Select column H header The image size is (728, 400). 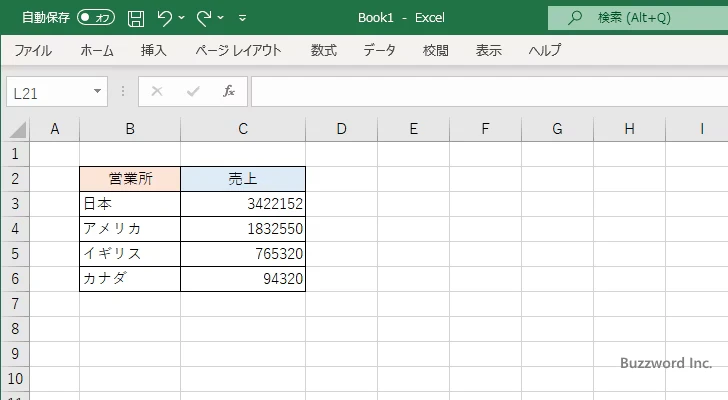[x=629, y=129]
